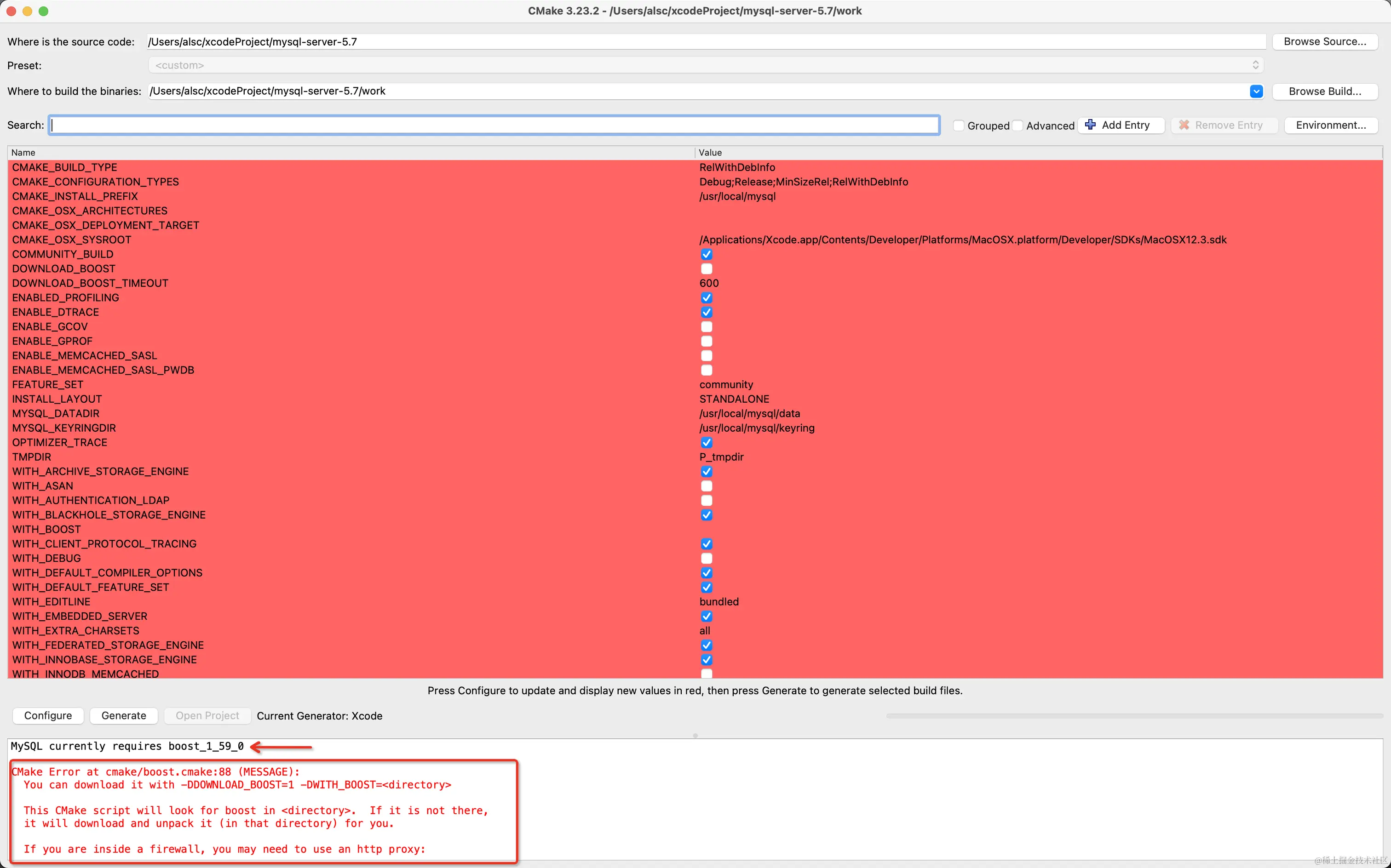Uncheck the ENABLE_DTRACE checkbox
Screen dimensions: 1391x868
point(707,312)
